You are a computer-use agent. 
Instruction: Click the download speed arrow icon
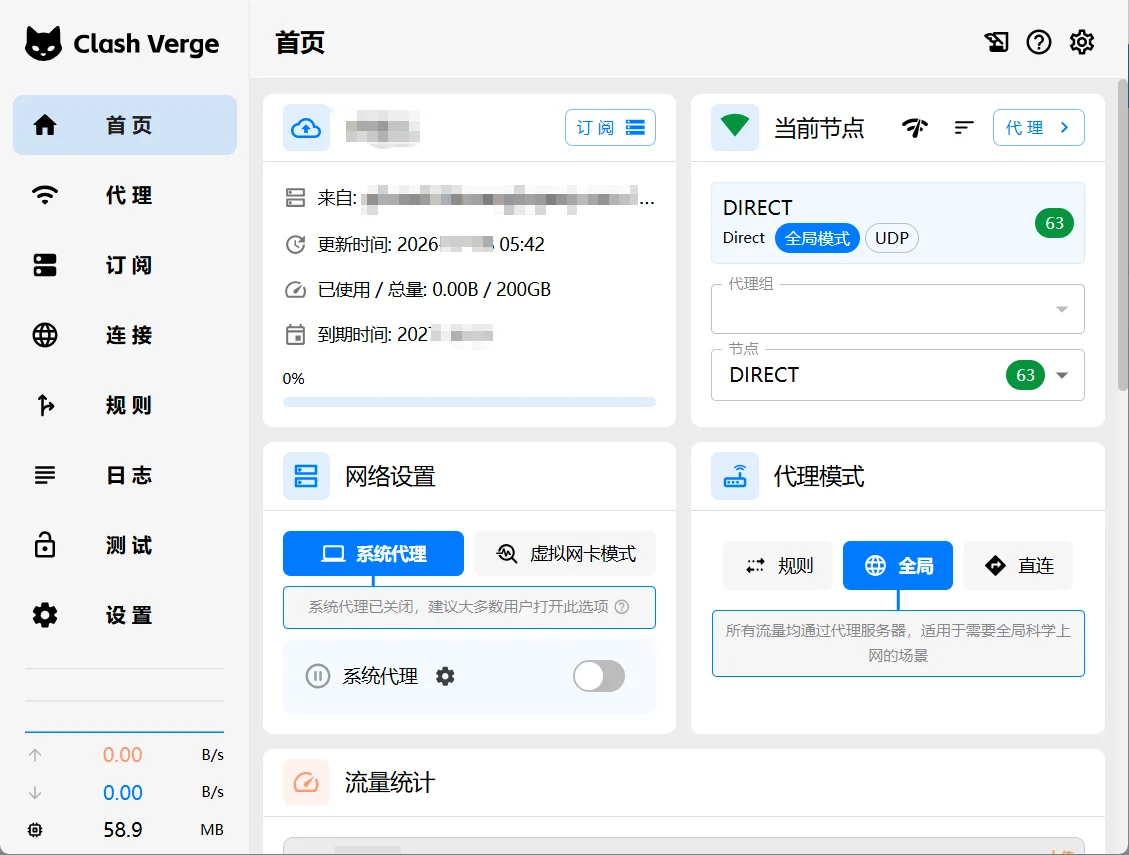(x=35, y=792)
